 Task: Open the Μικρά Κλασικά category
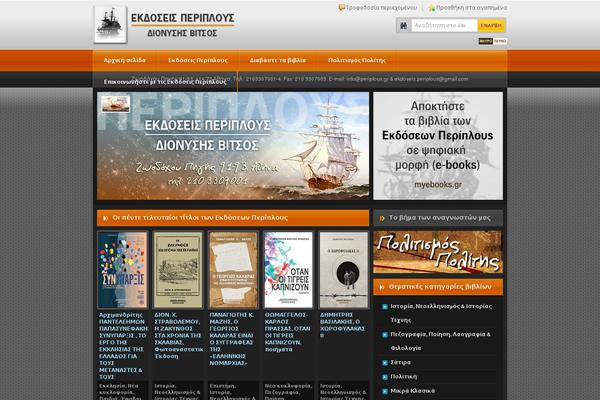[412, 391]
